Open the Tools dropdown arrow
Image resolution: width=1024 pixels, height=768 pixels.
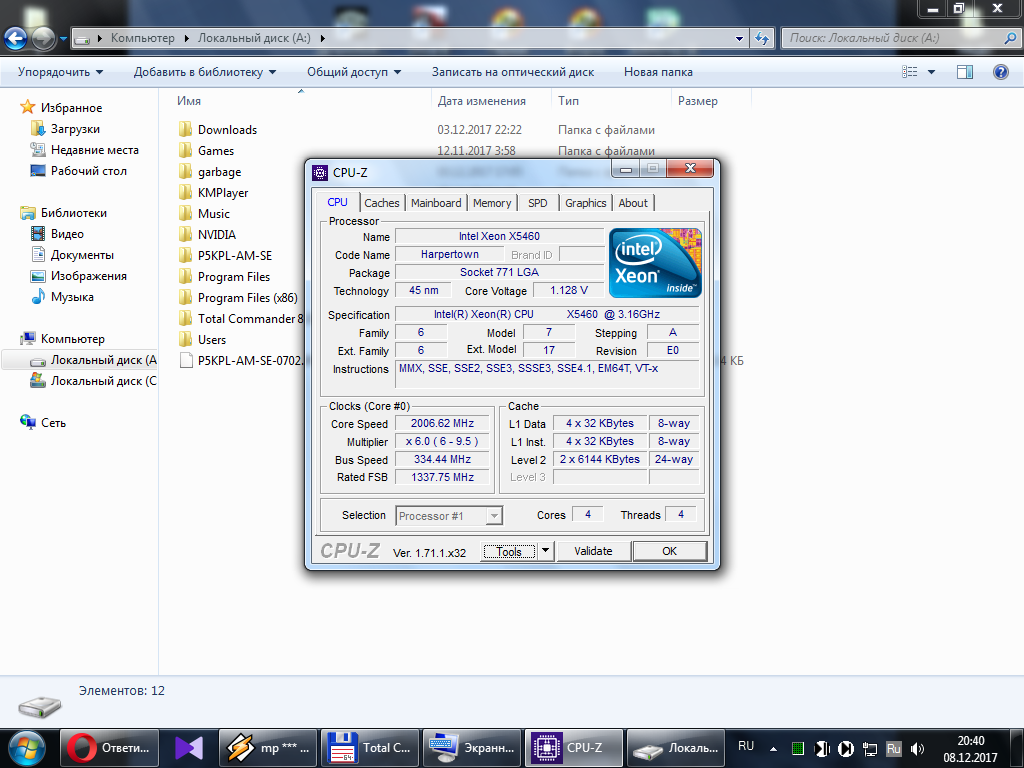coord(545,551)
